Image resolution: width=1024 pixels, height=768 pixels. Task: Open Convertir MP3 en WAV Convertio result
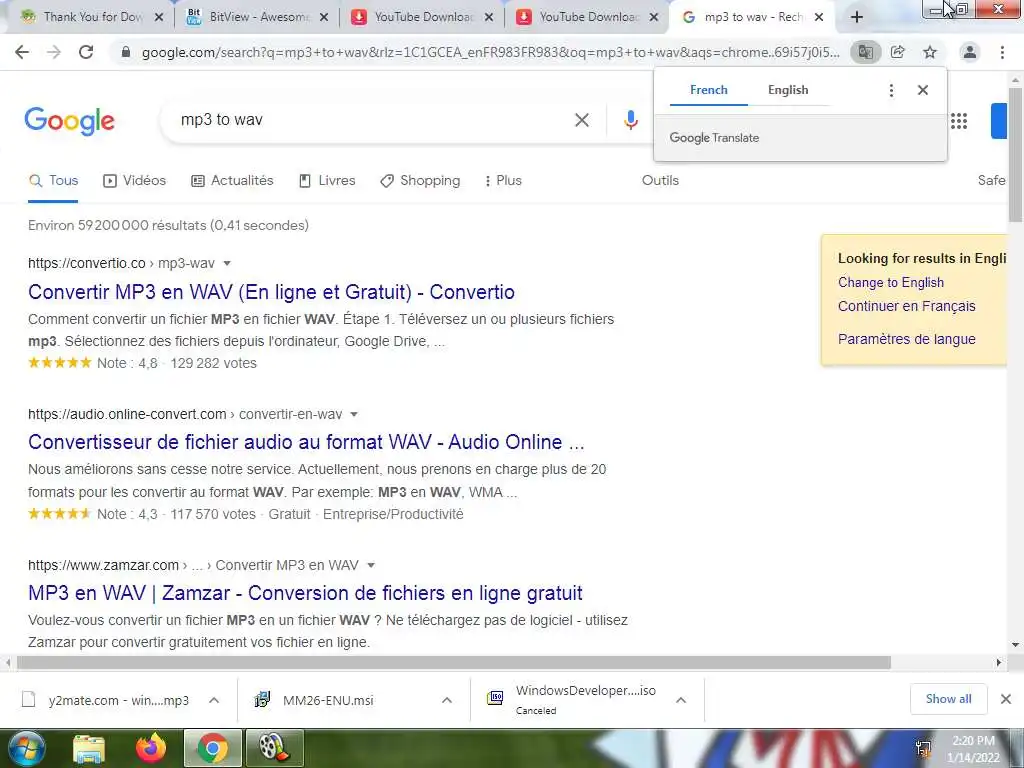coord(271,292)
